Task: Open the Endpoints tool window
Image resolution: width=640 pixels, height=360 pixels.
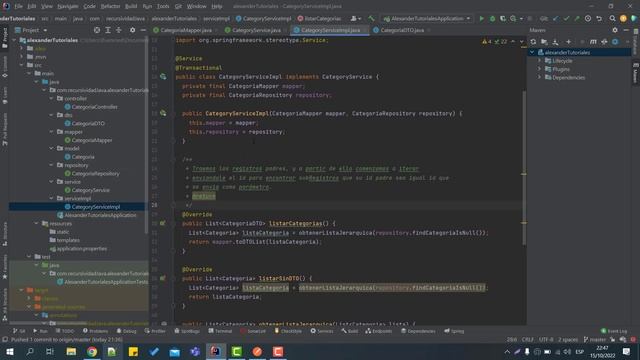Action: 378,331
